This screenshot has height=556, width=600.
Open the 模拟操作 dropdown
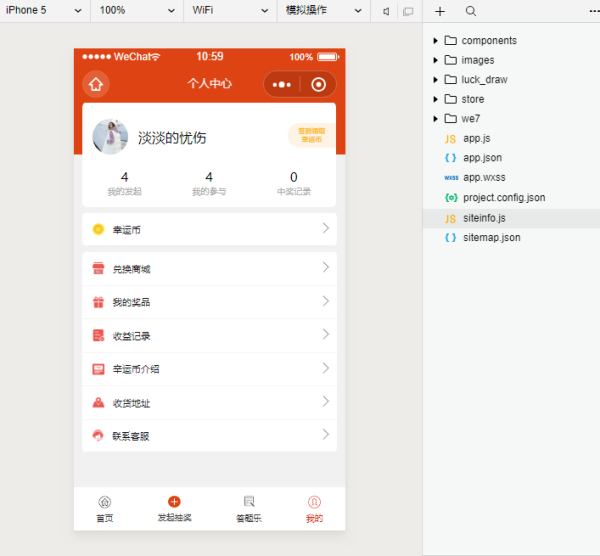(x=322, y=10)
